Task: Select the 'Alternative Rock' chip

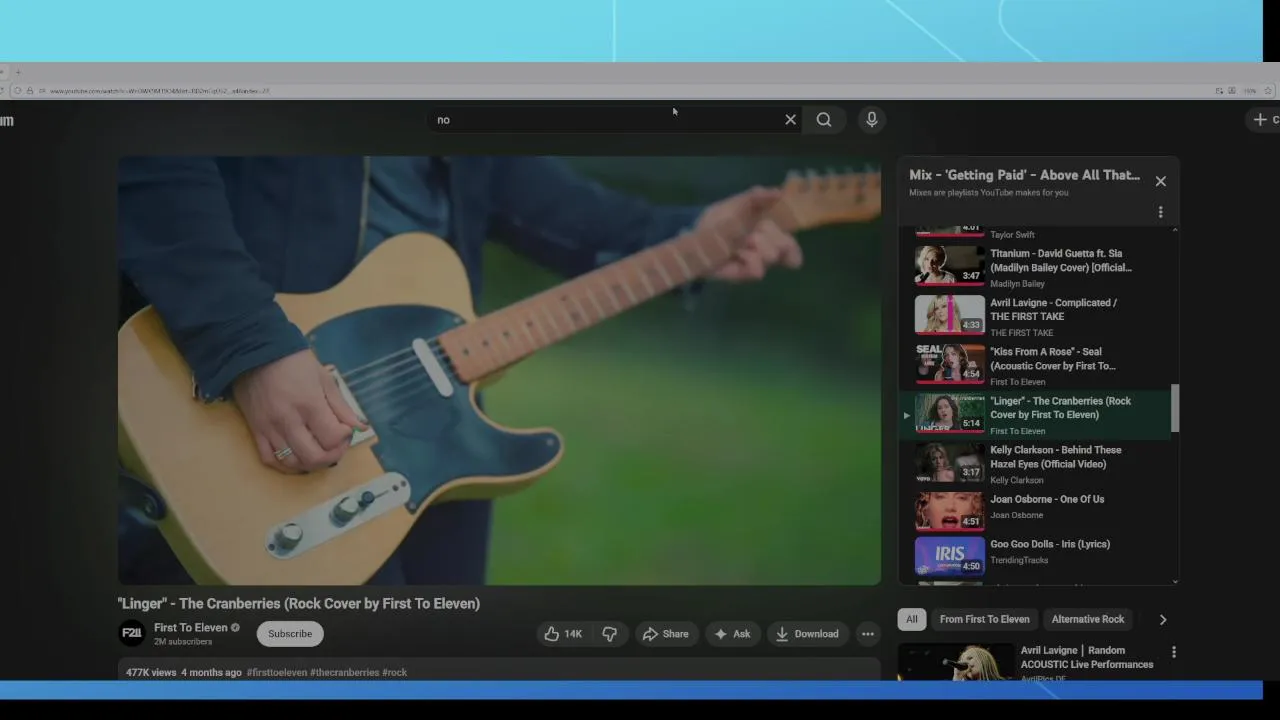Action: coord(1088,619)
